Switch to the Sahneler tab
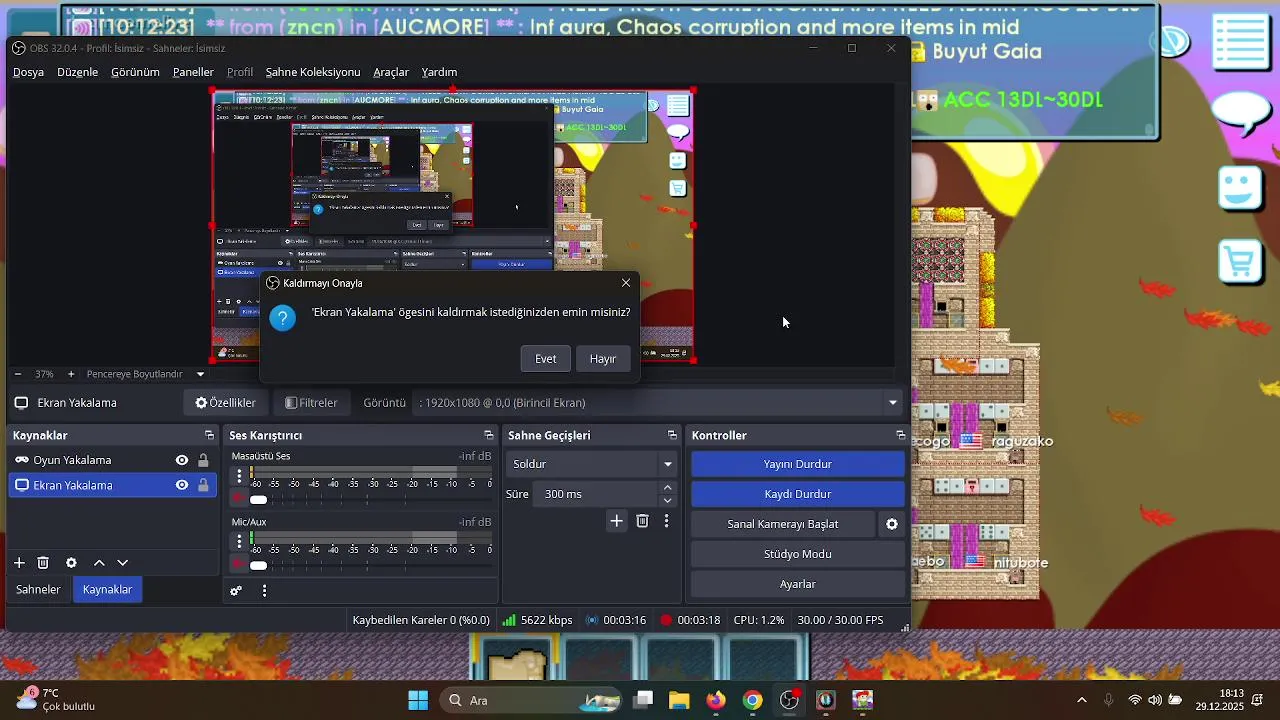1280x720 pixels. [38, 590]
